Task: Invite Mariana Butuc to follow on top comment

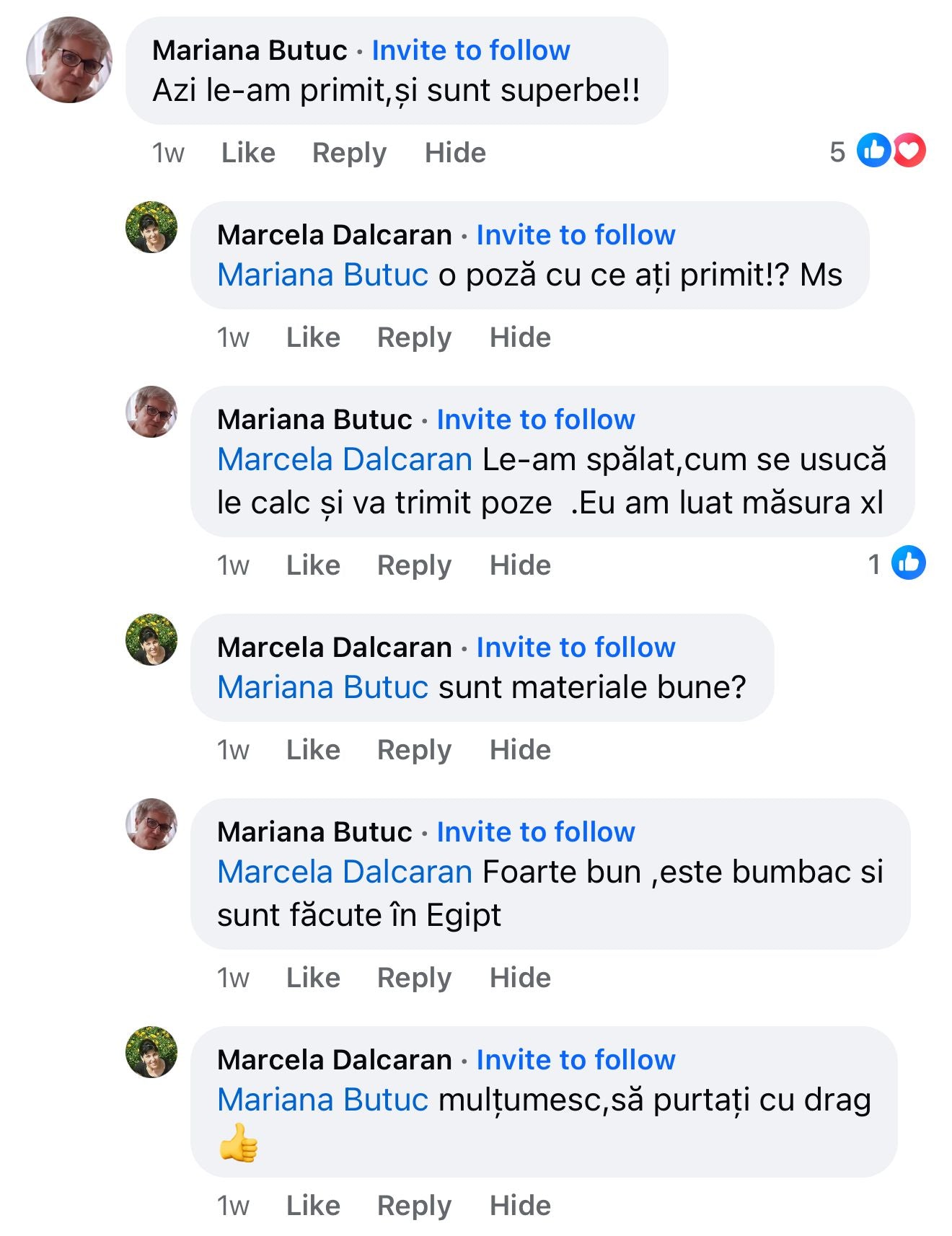Action: click(x=471, y=50)
